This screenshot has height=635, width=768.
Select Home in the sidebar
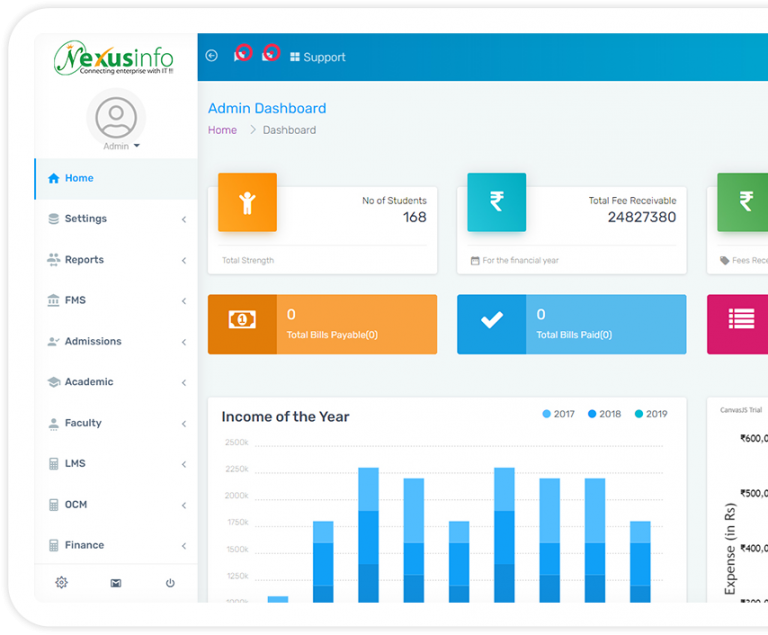(x=116, y=178)
